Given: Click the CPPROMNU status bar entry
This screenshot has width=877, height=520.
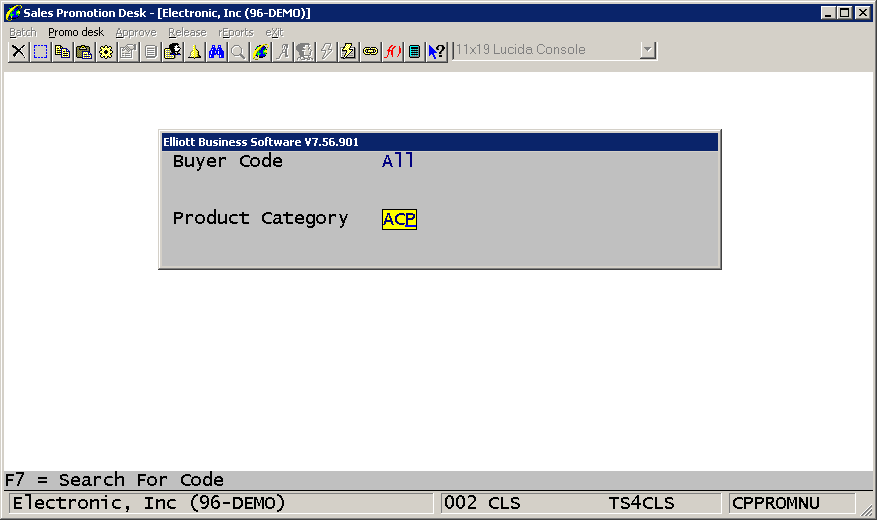Looking at the screenshot, I should pos(776,503).
